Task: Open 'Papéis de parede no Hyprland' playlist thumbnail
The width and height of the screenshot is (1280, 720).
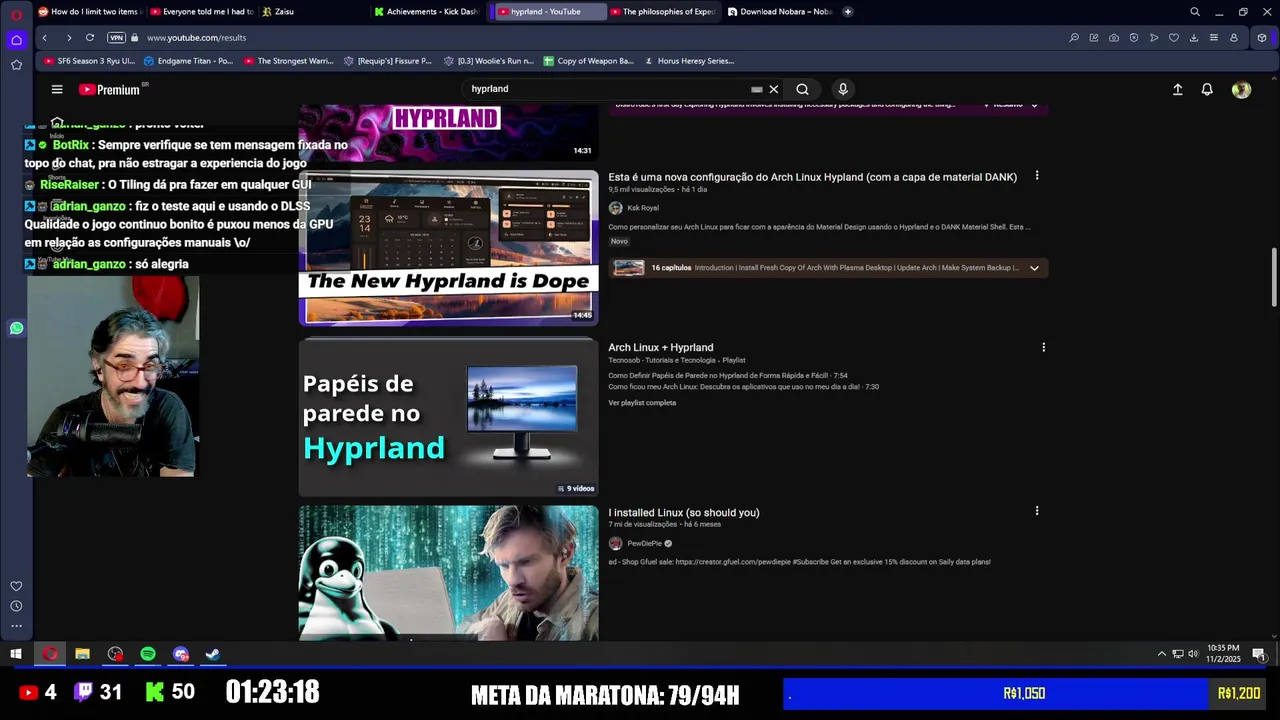Action: (x=448, y=416)
